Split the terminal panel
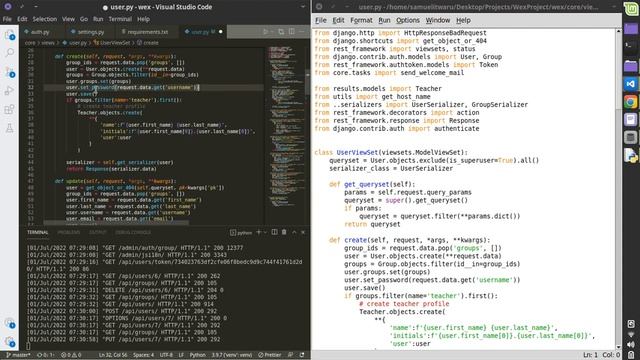 (x=274, y=232)
